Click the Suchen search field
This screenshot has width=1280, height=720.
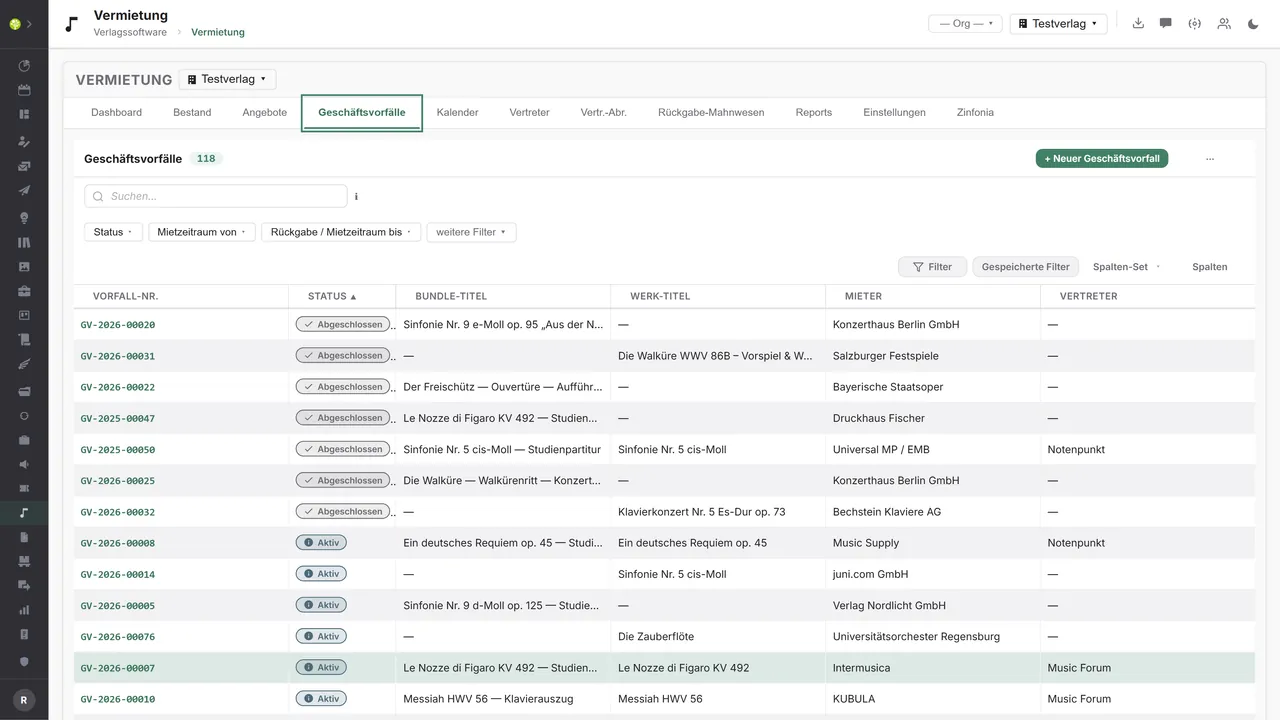click(x=216, y=196)
